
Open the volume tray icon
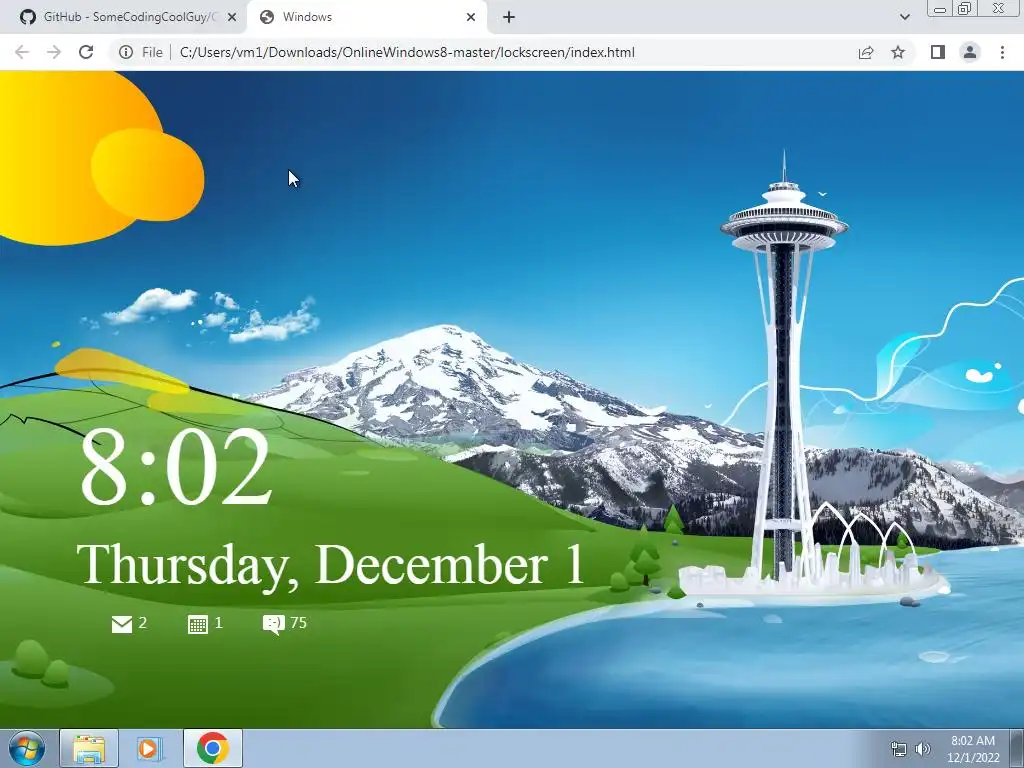pyautogui.click(x=923, y=748)
